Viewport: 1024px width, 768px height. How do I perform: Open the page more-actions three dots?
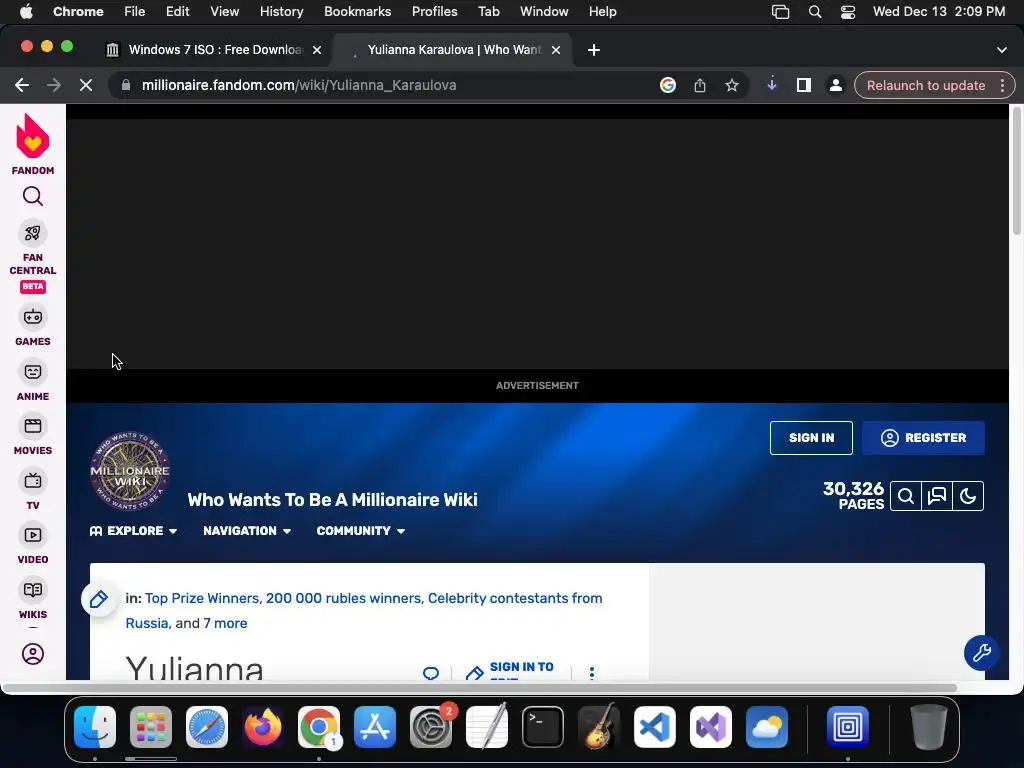(592, 673)
